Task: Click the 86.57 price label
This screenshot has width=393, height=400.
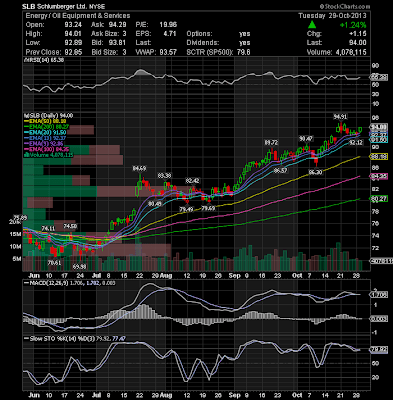Action: click(x=280, y=170)
